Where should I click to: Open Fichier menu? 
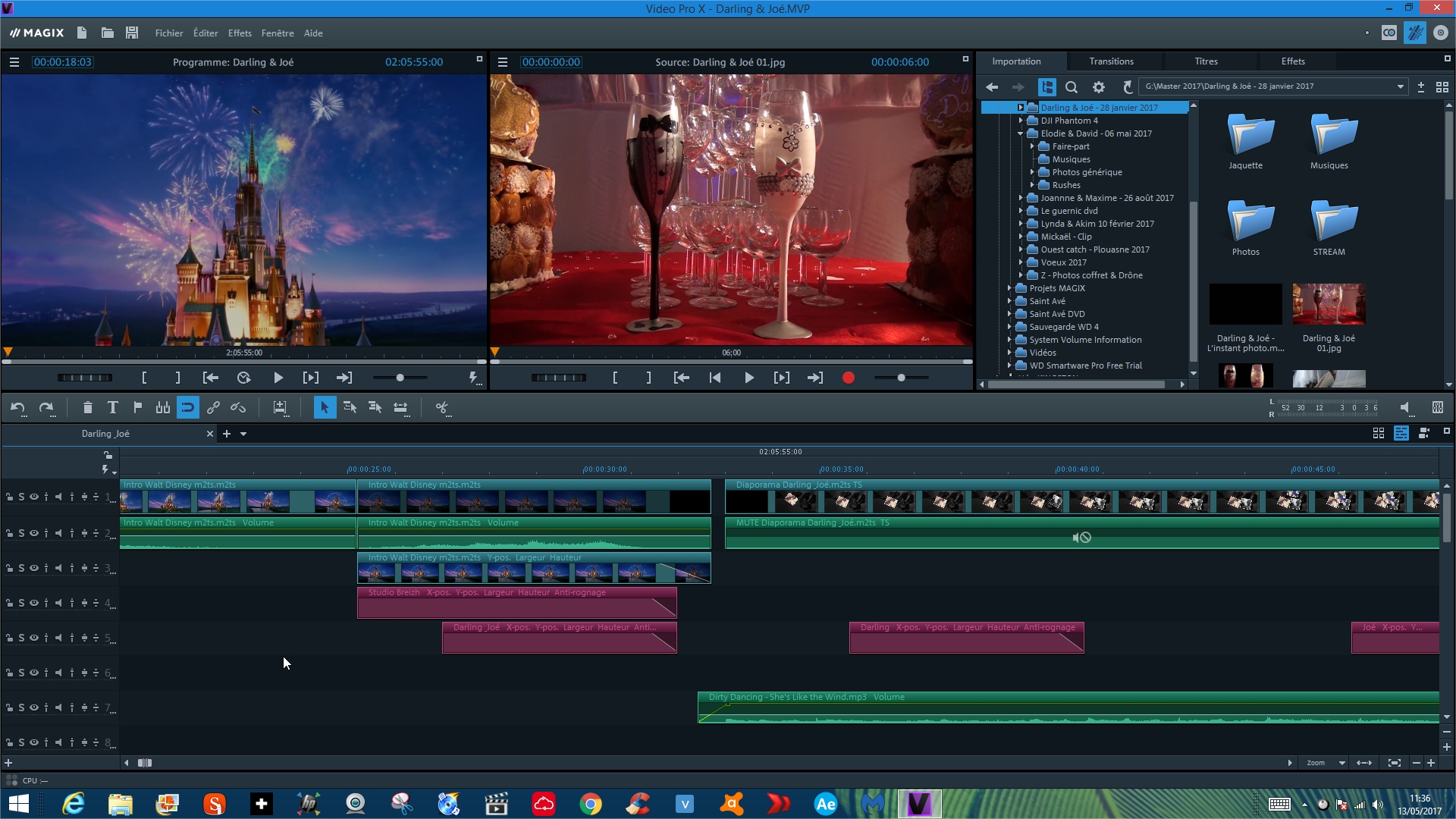[169, 33]
